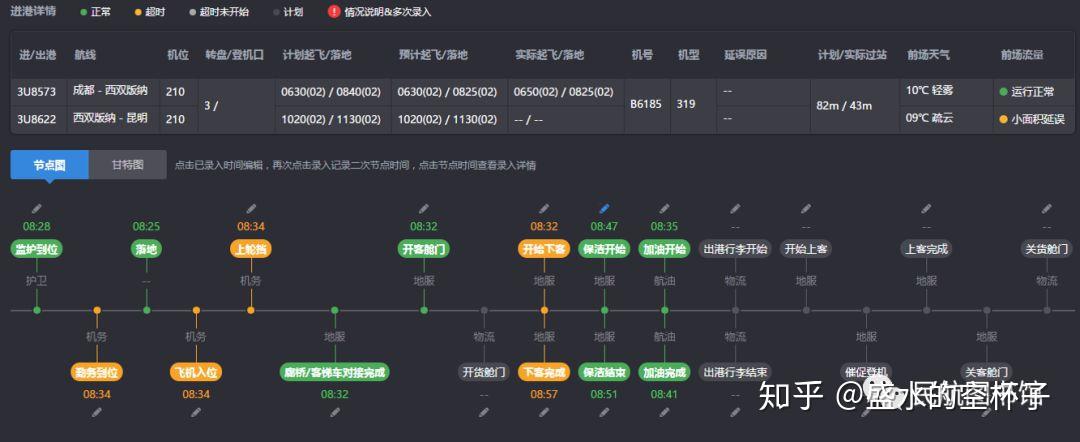Click the 08:41 time below 加油完成
The width and height of the screenshot is (1080, 442).
point(664,394)
